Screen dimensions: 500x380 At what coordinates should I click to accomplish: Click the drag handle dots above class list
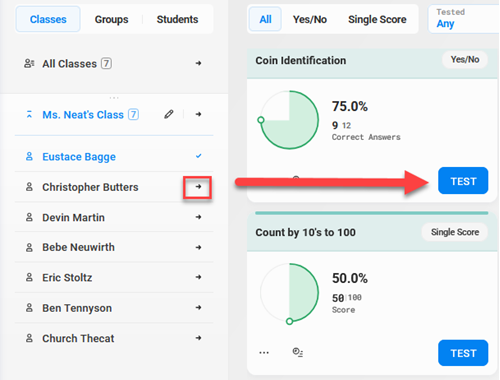tap(114, 98)
